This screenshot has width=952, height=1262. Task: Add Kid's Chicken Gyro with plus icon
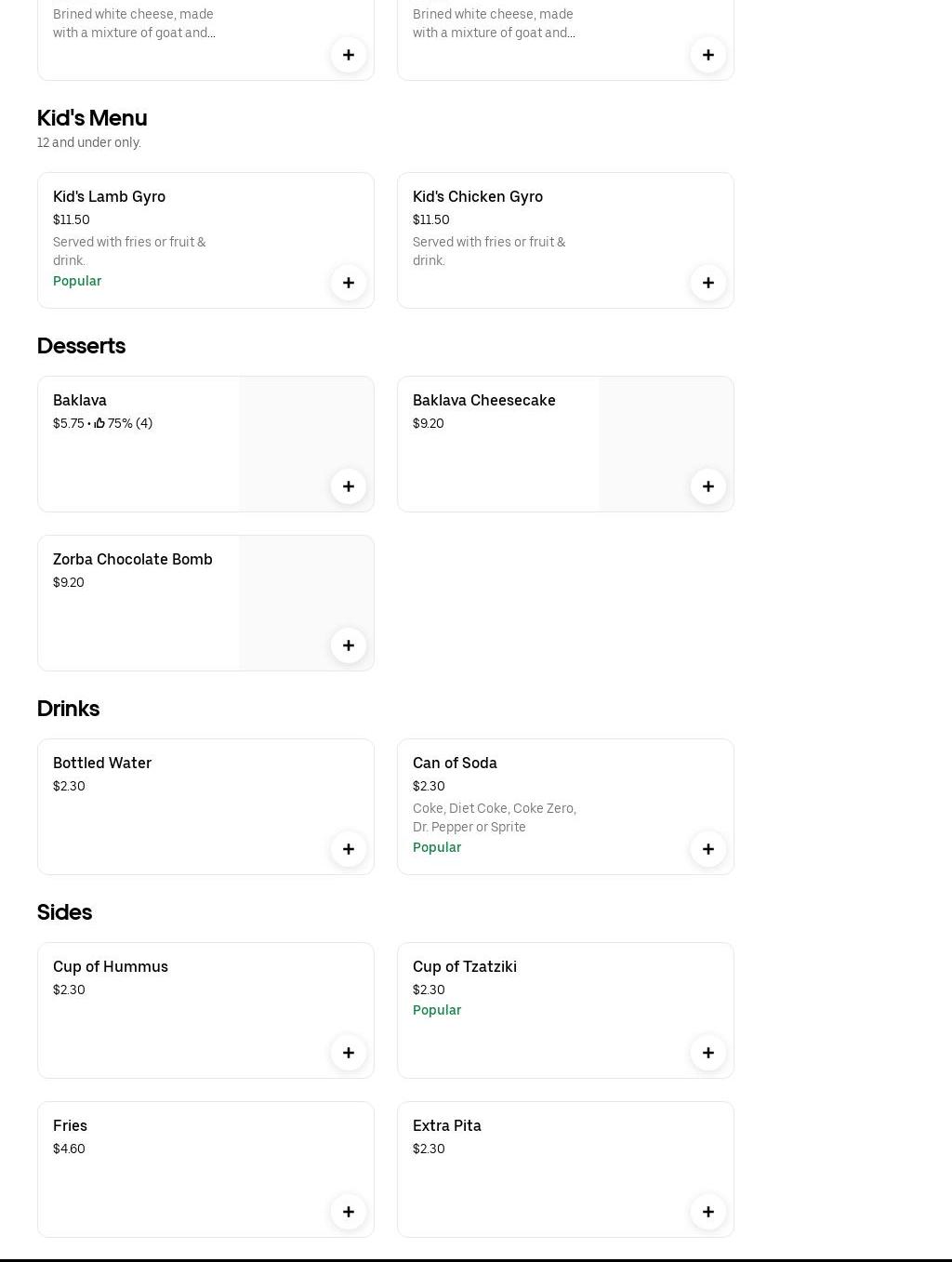coord(707,283)
